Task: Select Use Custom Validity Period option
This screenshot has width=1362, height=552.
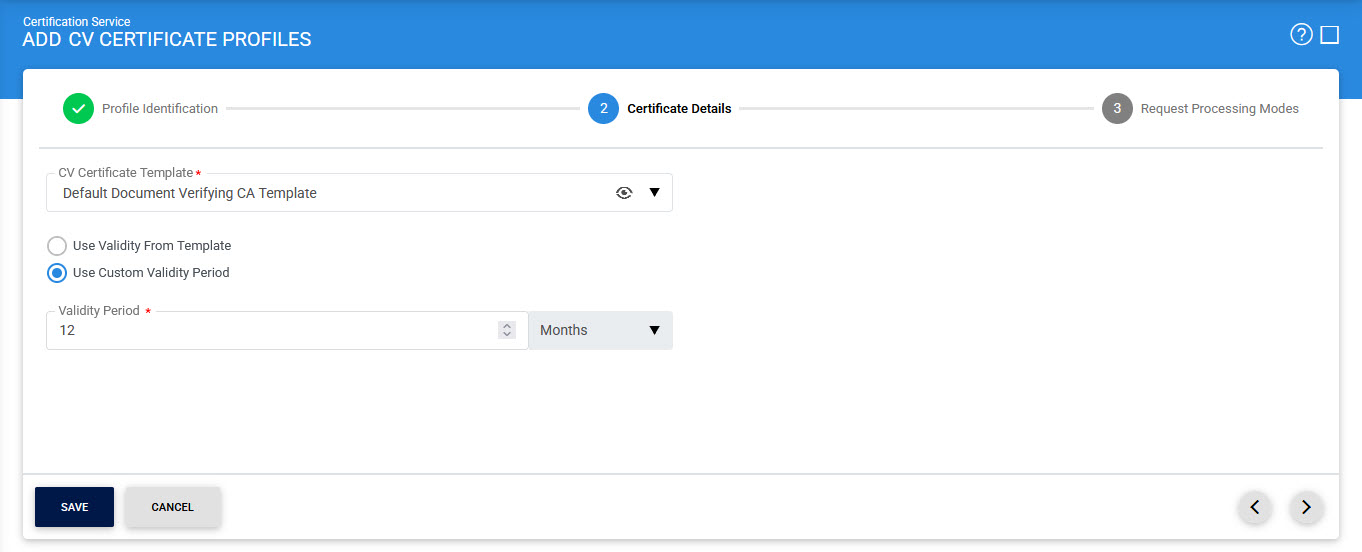Action: click(57, 273)
